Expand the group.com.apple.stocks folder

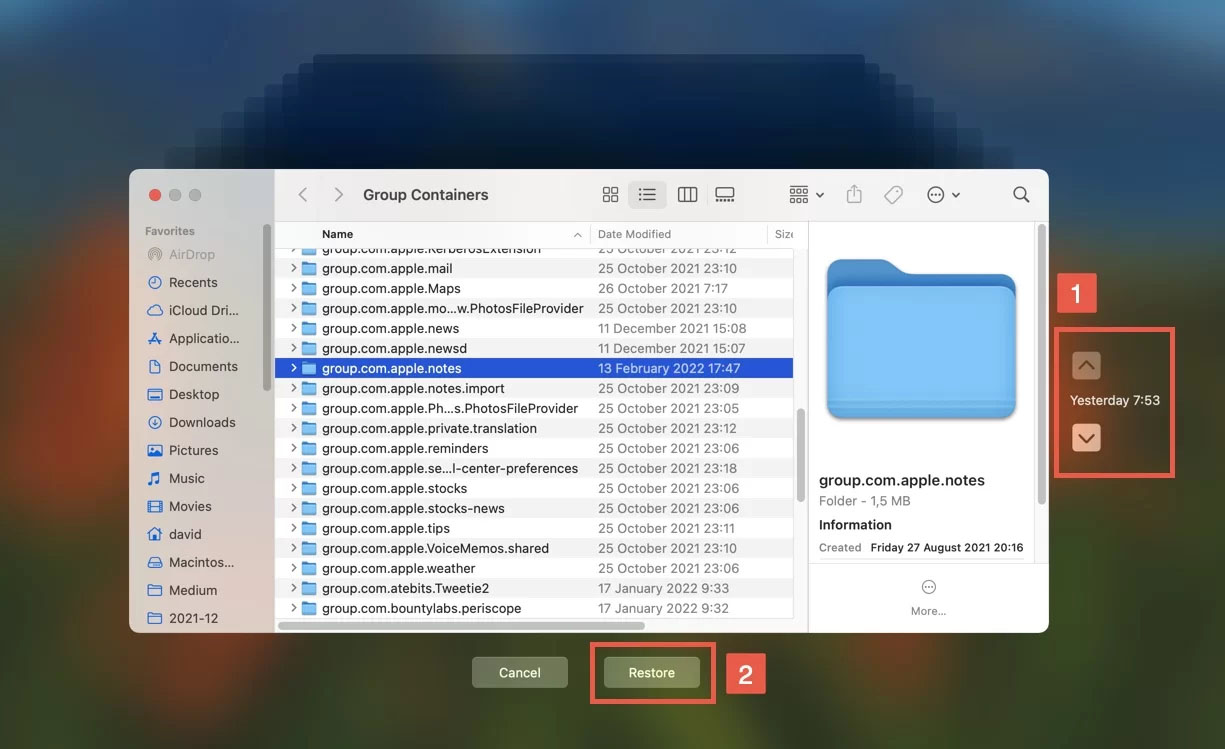pyautogui.click(x=294, y=489)
